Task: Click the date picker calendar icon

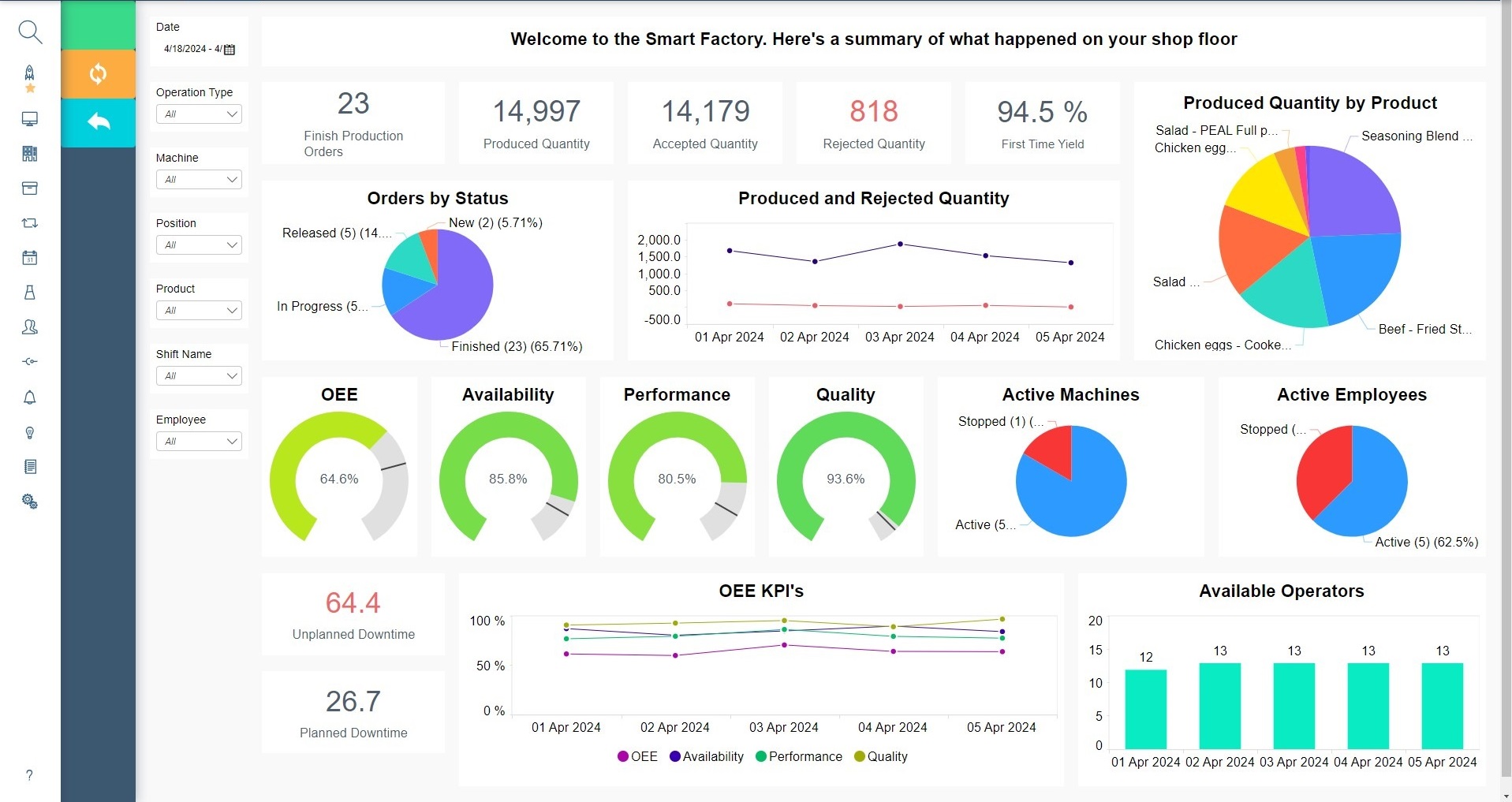Action: tap(230, 50)
